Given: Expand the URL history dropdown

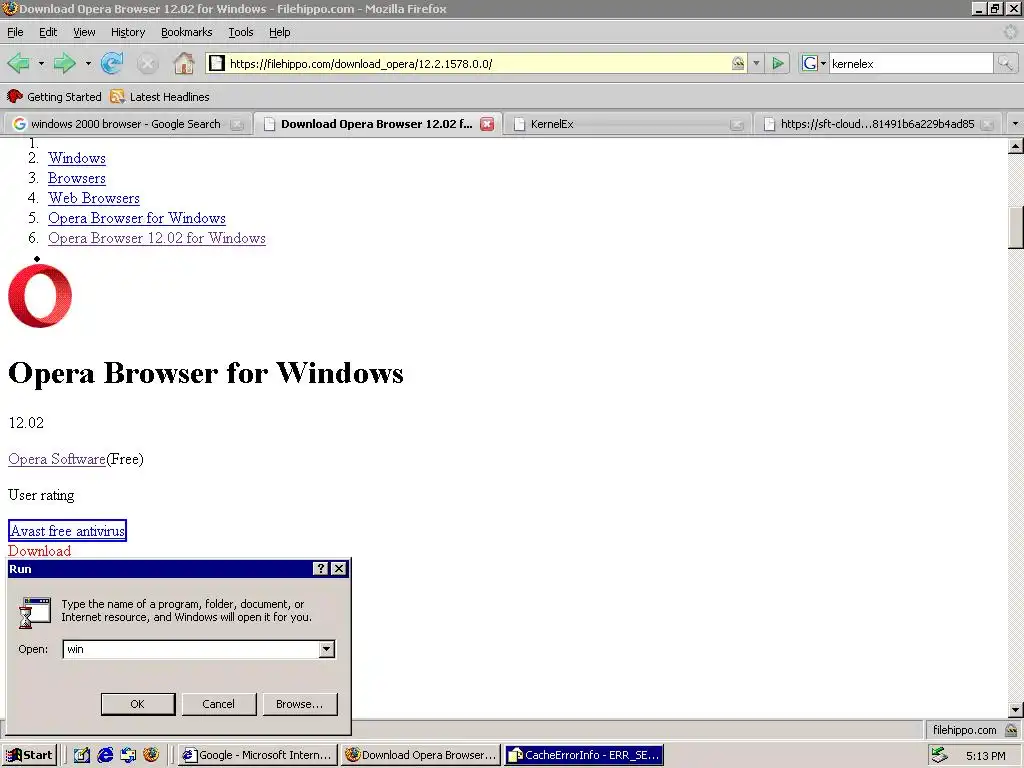Looking at the screenshot, I should coord(756,63).
